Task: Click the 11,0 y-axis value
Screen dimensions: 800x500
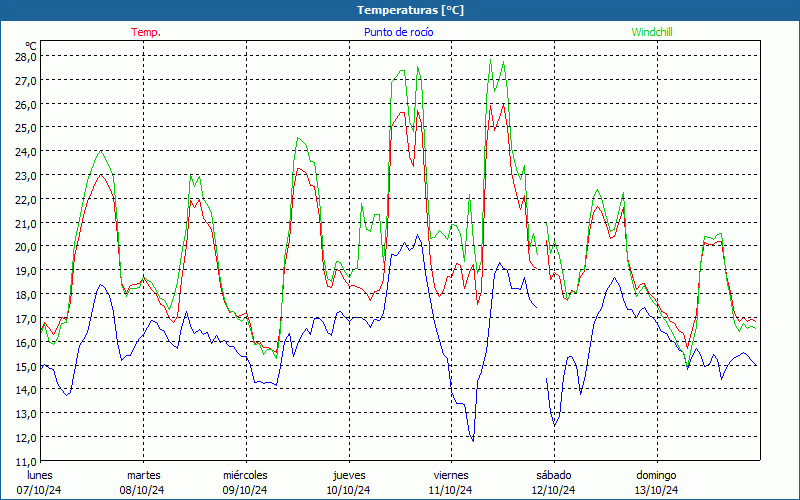Action: (25, 461)
